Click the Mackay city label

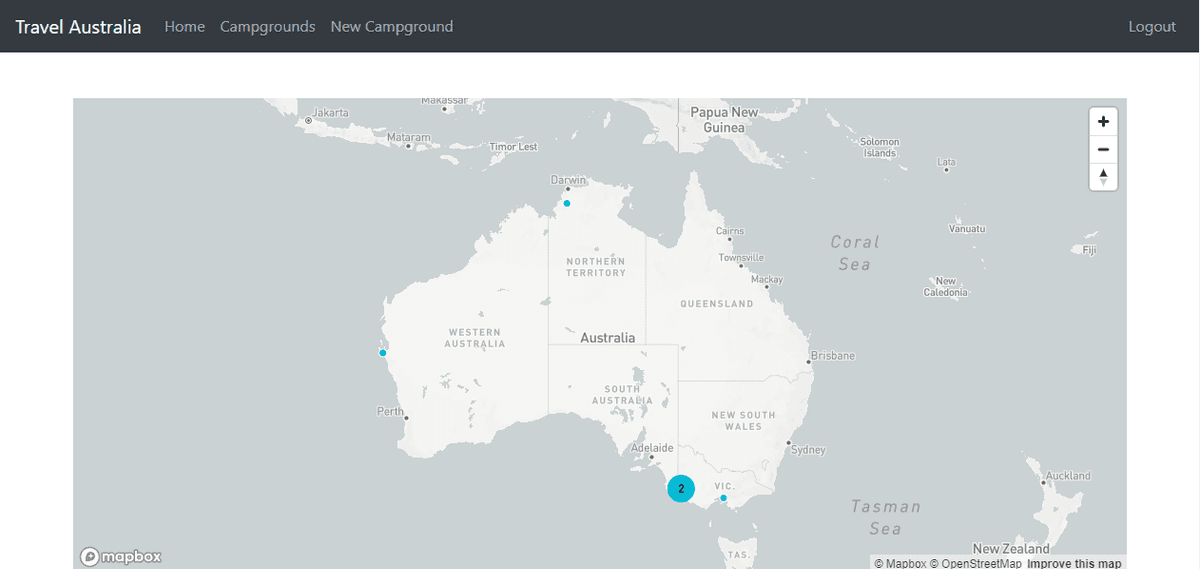point(767,279)
